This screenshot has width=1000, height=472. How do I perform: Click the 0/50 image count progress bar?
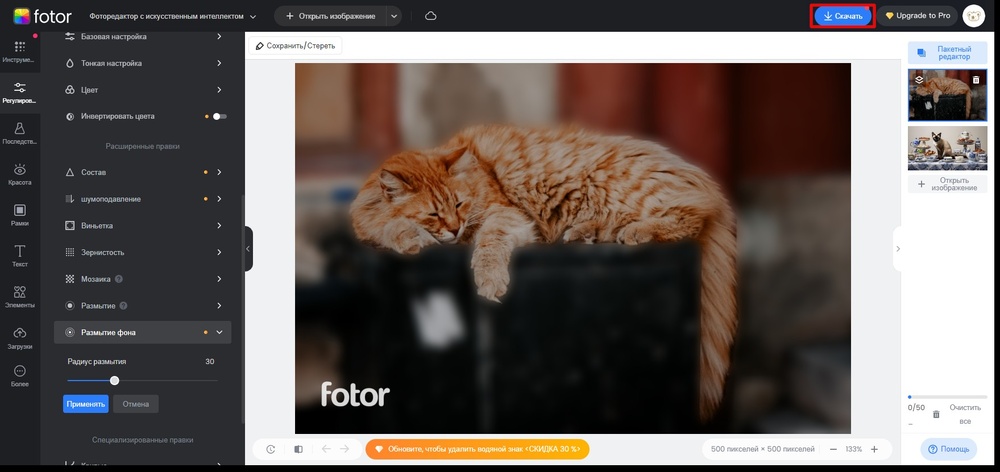point(947,397)
